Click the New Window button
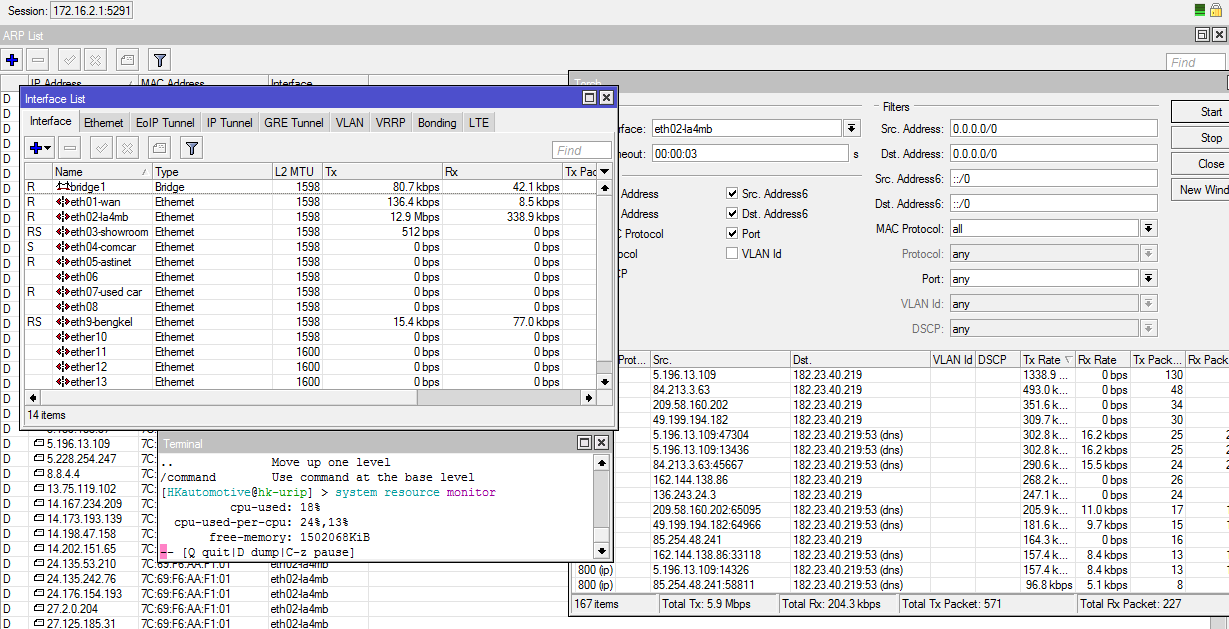Viewport: 1229px width, 629px height. tap(1203, 190)
